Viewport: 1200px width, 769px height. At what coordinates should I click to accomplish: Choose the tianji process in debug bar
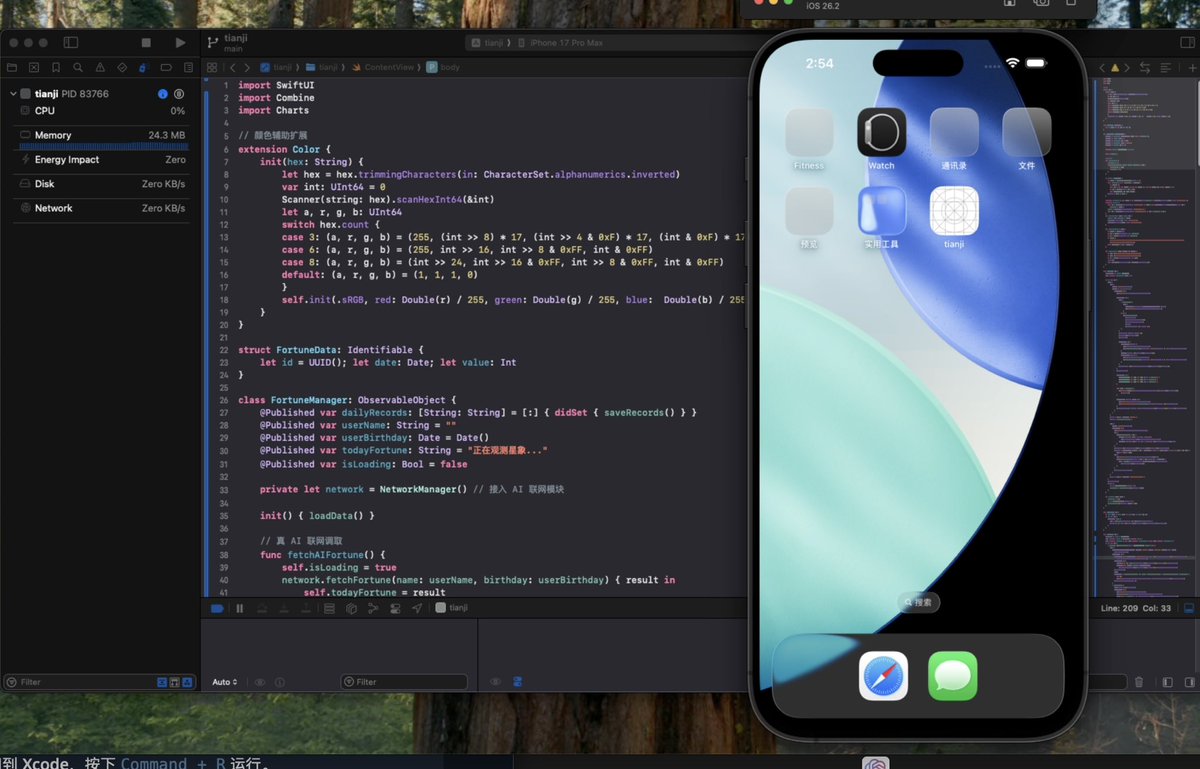[452, 608]
